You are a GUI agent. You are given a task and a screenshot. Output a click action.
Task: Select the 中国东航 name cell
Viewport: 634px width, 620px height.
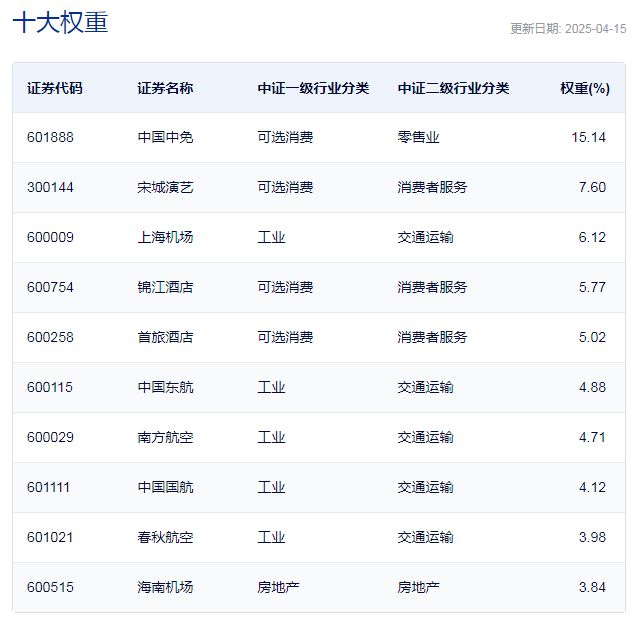(165, 387)
